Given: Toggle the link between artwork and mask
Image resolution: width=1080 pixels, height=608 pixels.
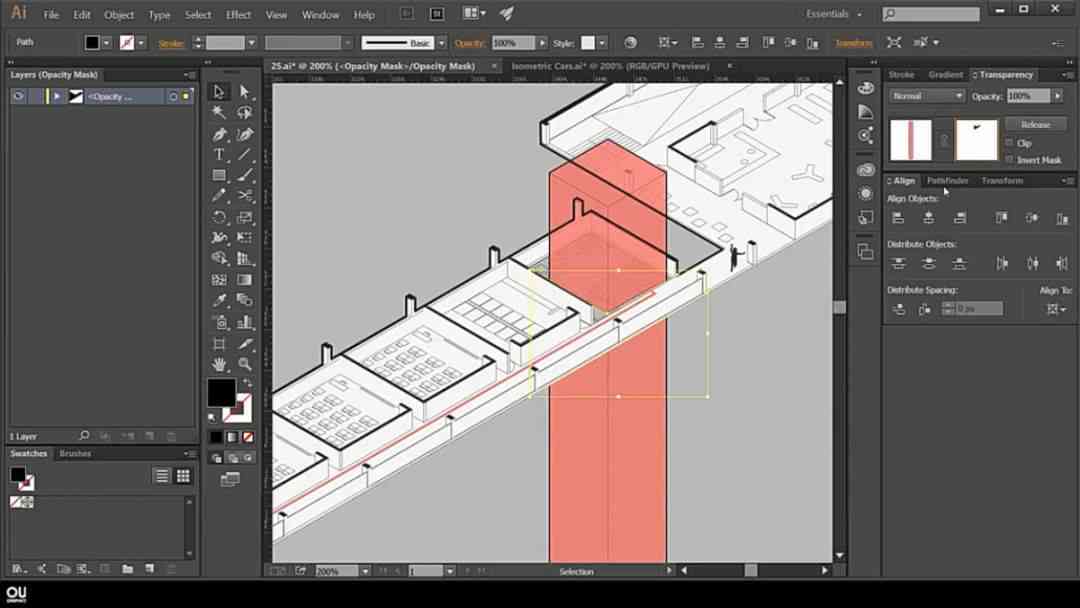Looking at the screenshot, I should pos(944,140).
